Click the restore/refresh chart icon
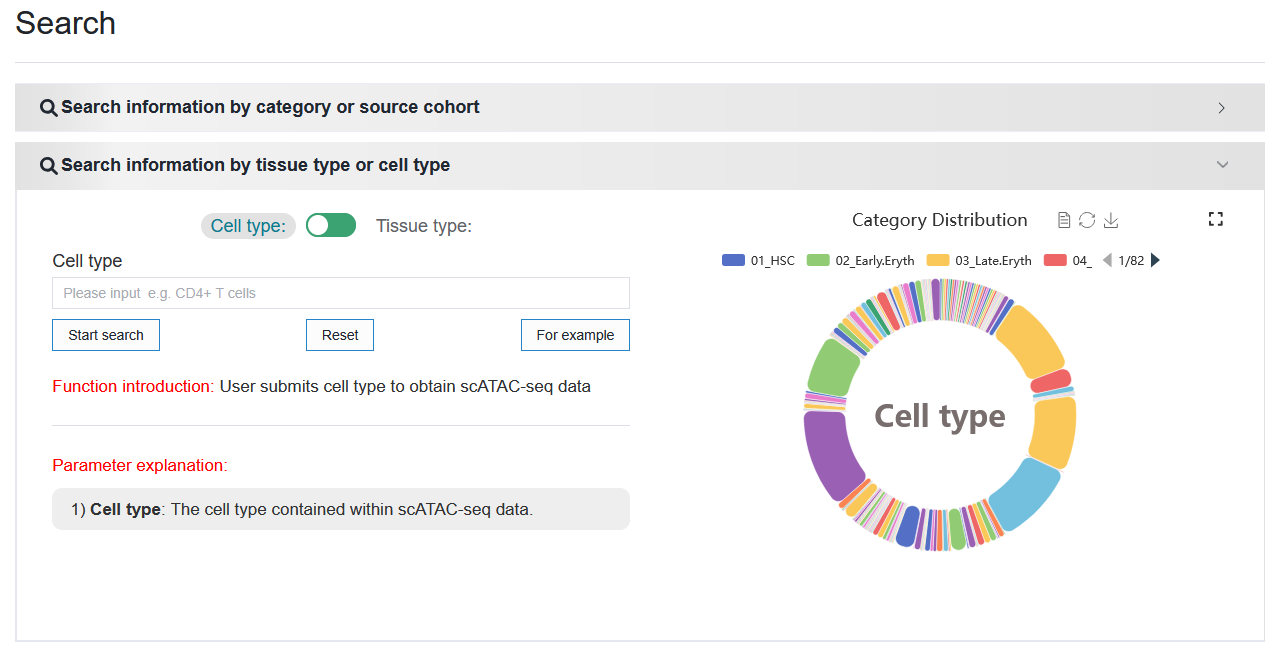Image resolution: width=1282 pixels, height=651 pixels. (x=1087, y=220)
